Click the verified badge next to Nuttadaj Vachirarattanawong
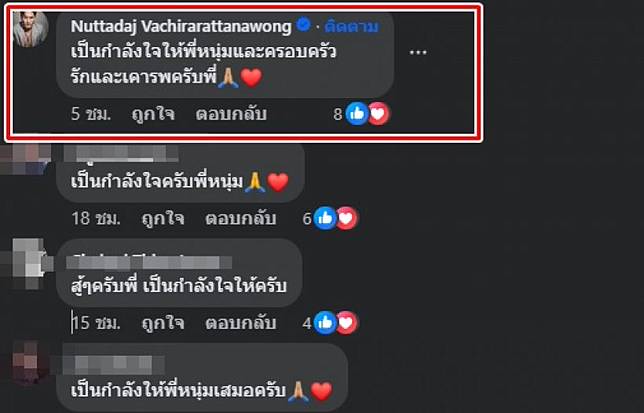The width and height of the screenshot is (644, 413). [303, 25]
